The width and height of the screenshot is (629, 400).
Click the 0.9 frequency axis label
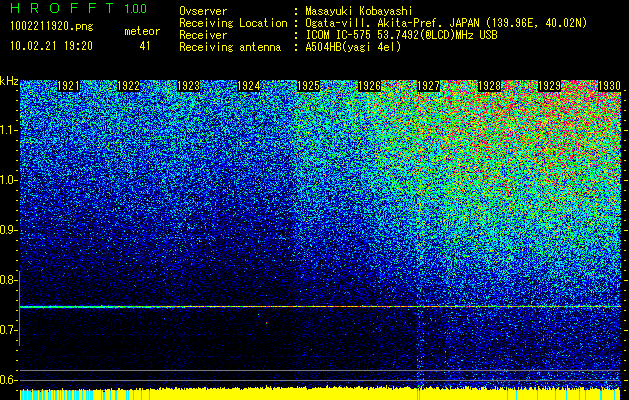tap(9, 230)
